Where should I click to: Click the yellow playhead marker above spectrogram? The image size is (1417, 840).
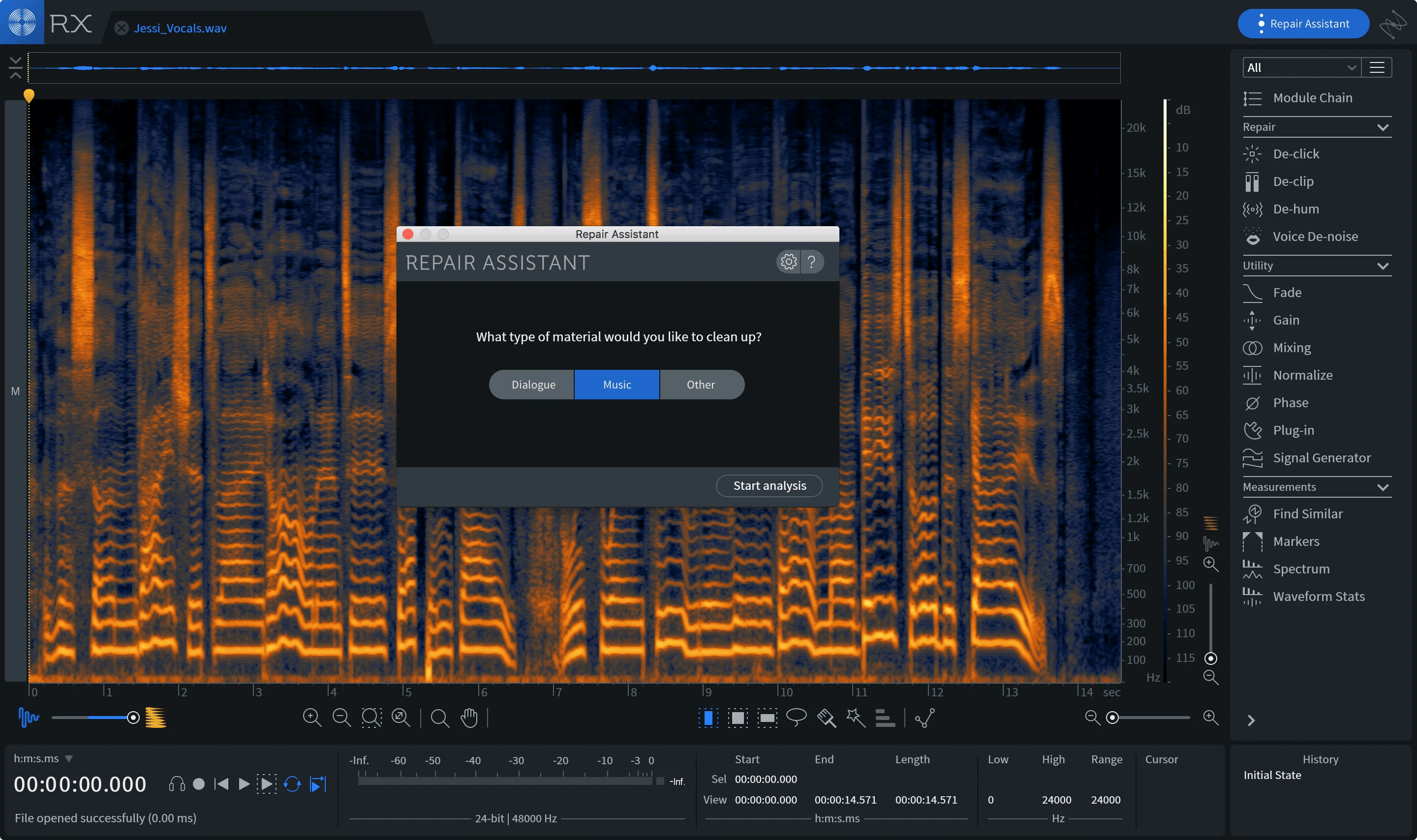coord(29,96)
